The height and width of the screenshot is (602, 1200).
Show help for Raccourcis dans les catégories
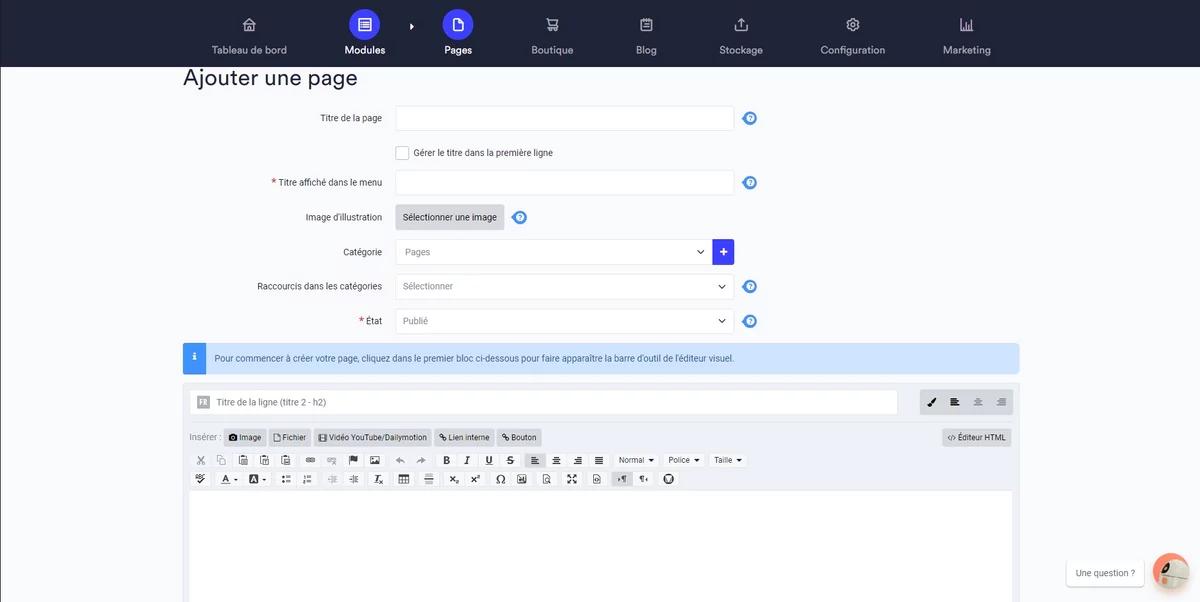(750, 286)
